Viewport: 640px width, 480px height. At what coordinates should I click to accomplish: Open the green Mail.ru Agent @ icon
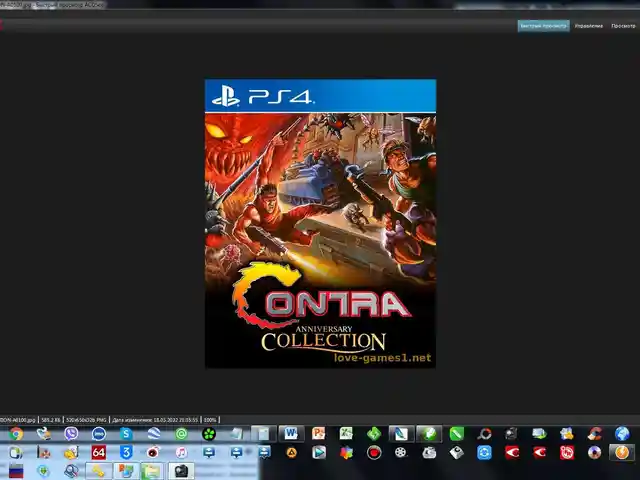pyautogui.click(x=181, y=433)
